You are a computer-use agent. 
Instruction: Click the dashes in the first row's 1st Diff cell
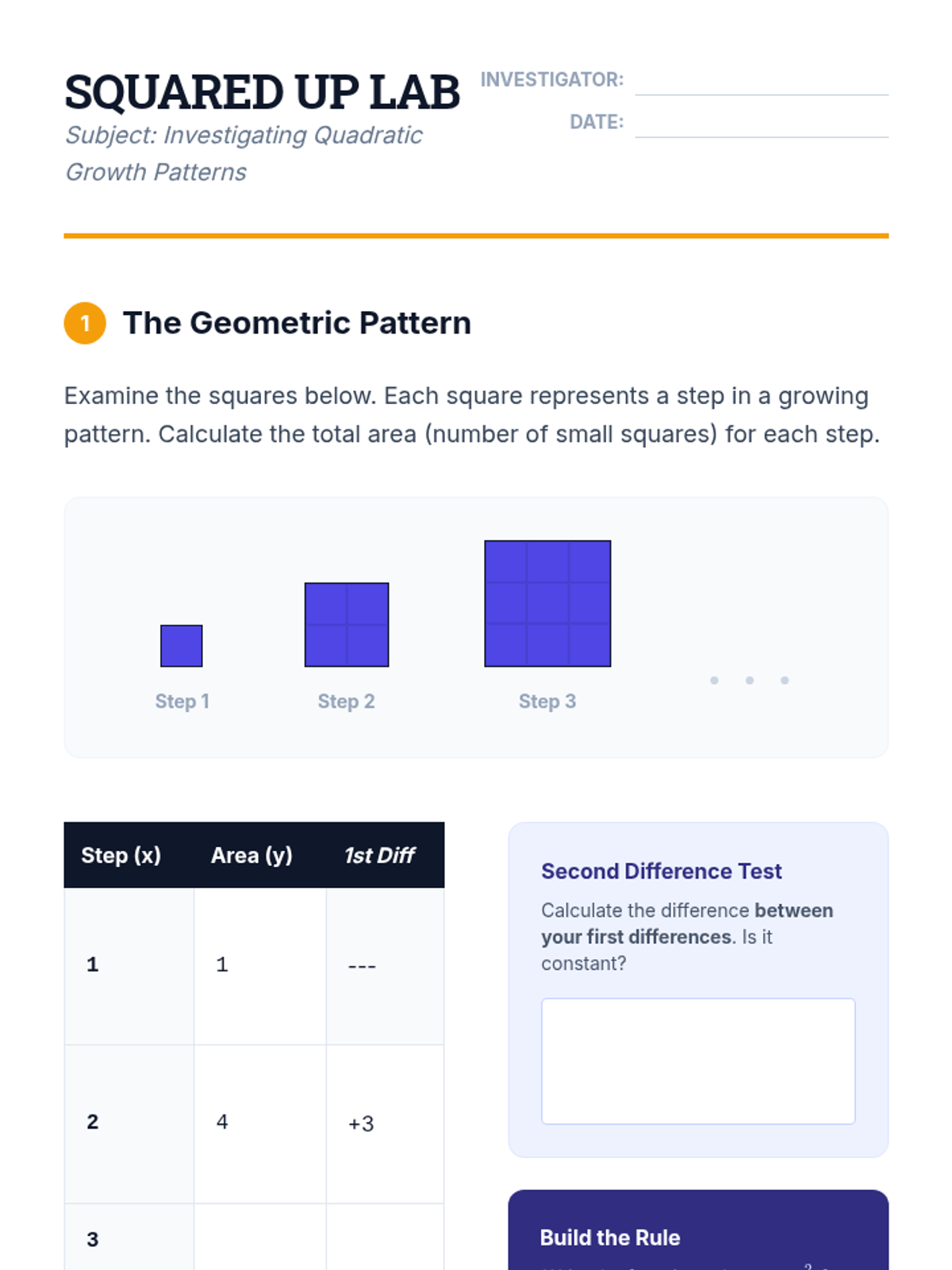(362, 966)
